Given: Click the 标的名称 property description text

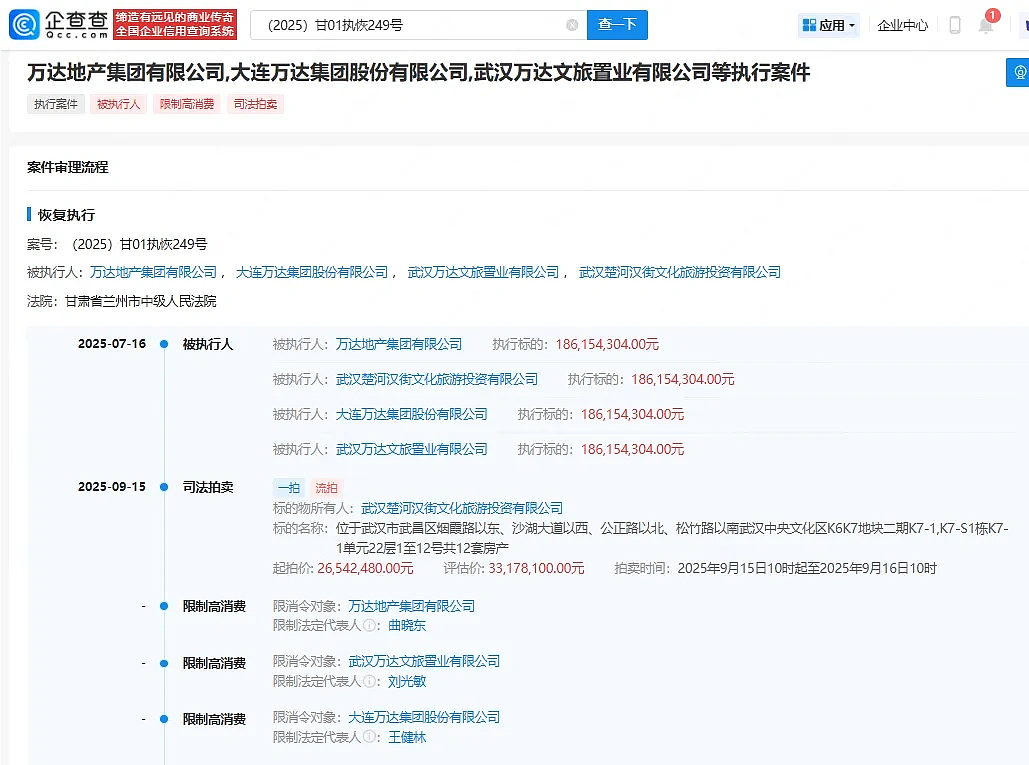Looking at the screenshot, I should (x=672, y=538).
